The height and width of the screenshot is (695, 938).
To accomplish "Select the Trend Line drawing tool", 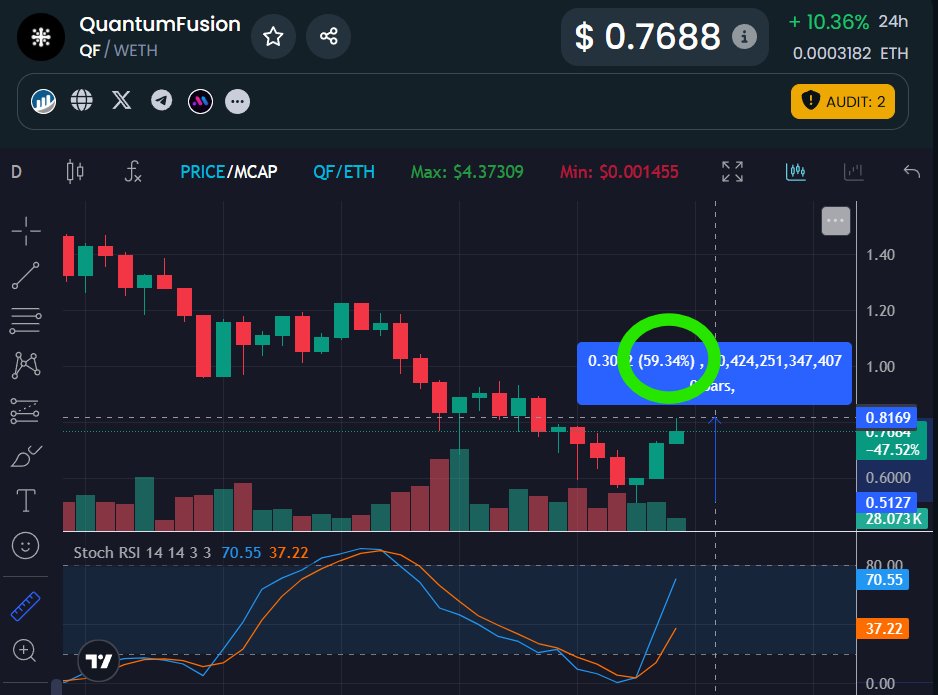I will tap(26, 274).
